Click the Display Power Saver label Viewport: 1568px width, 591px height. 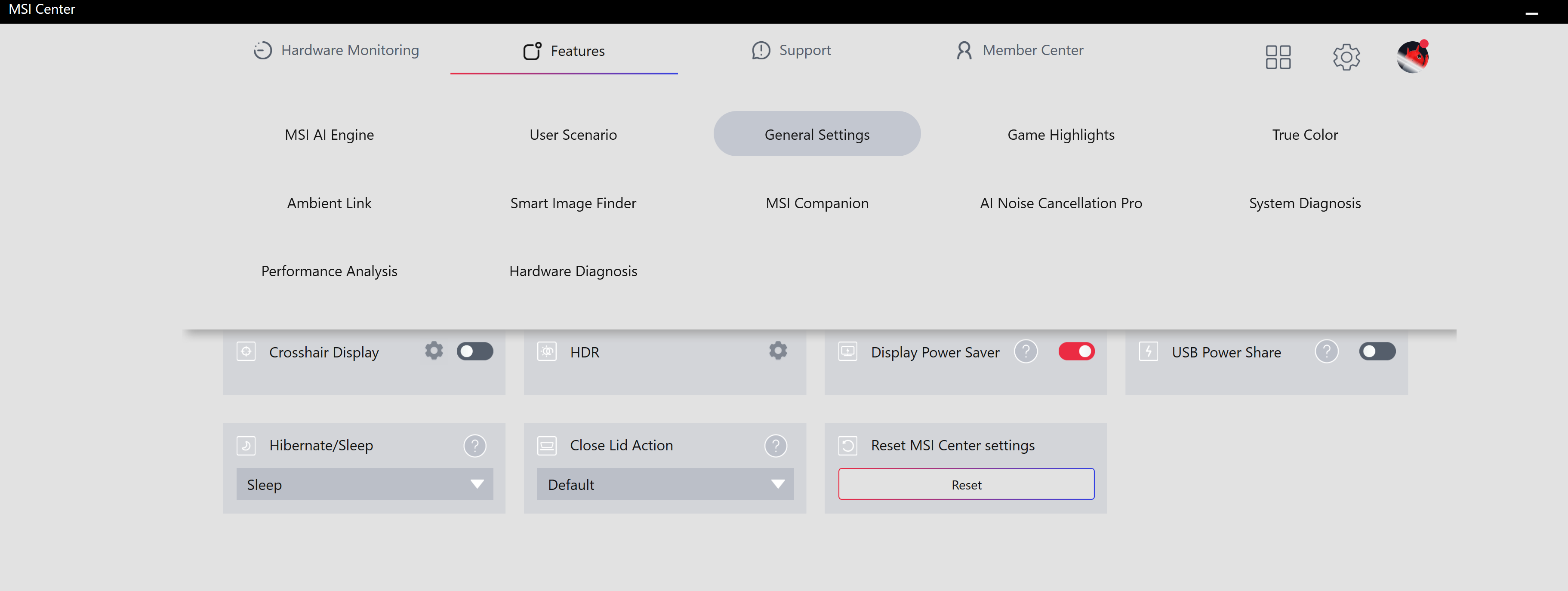pos(935,352)
